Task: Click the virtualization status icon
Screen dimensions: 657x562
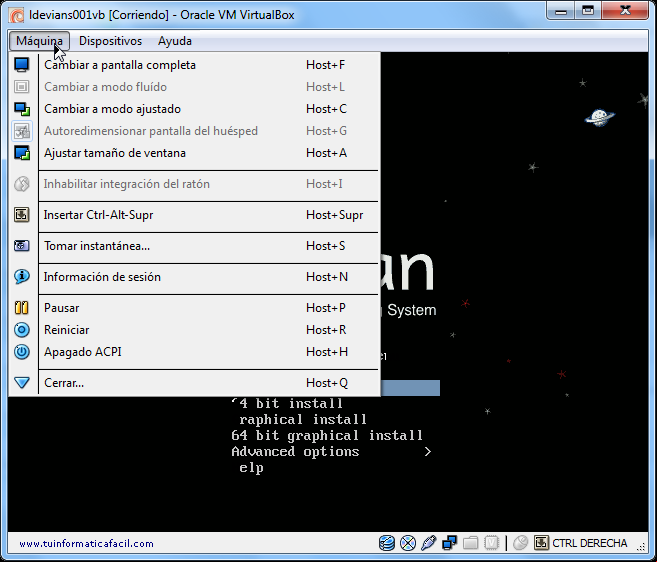Action: [x=491, y=543]
